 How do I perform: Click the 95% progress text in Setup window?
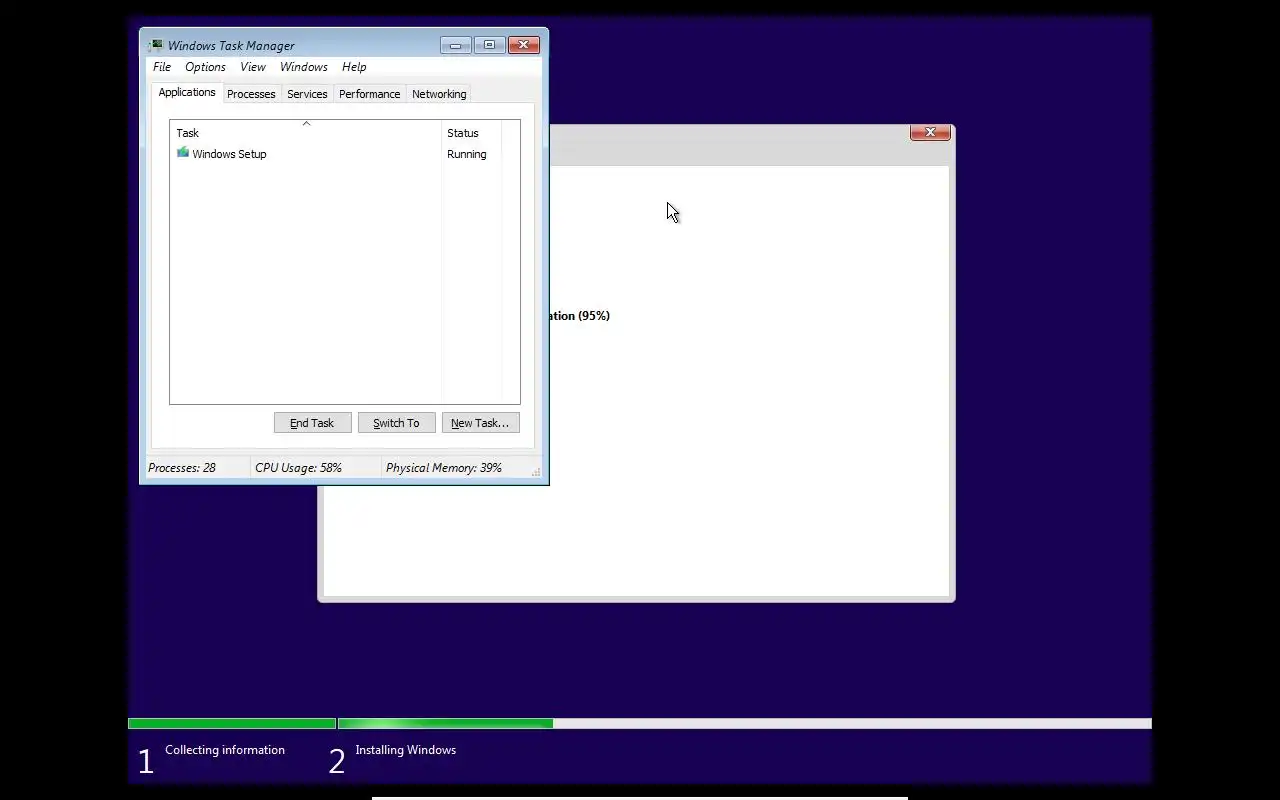click(x=579, y=316)
